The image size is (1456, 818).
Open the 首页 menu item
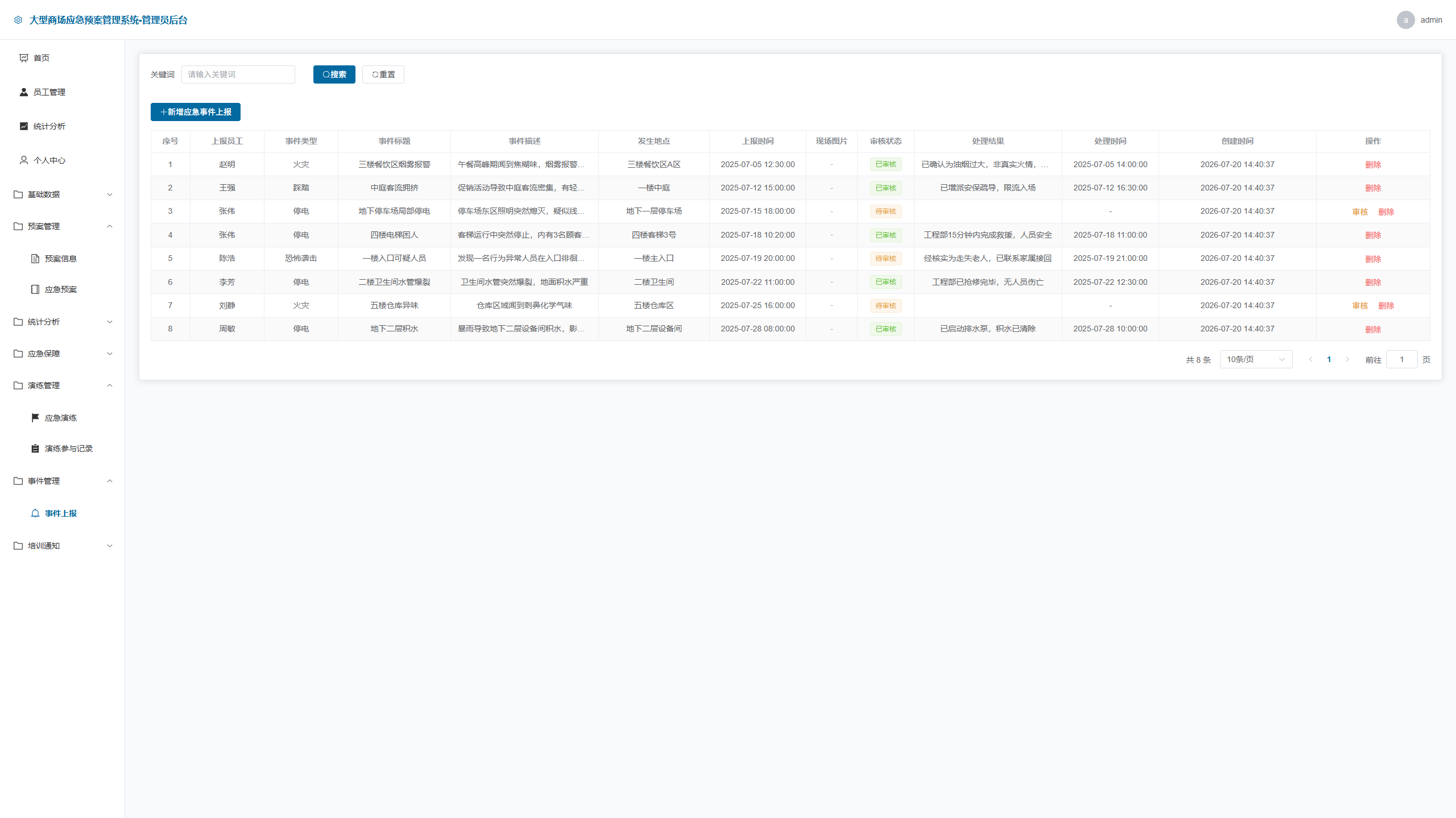tap(63, 58)
